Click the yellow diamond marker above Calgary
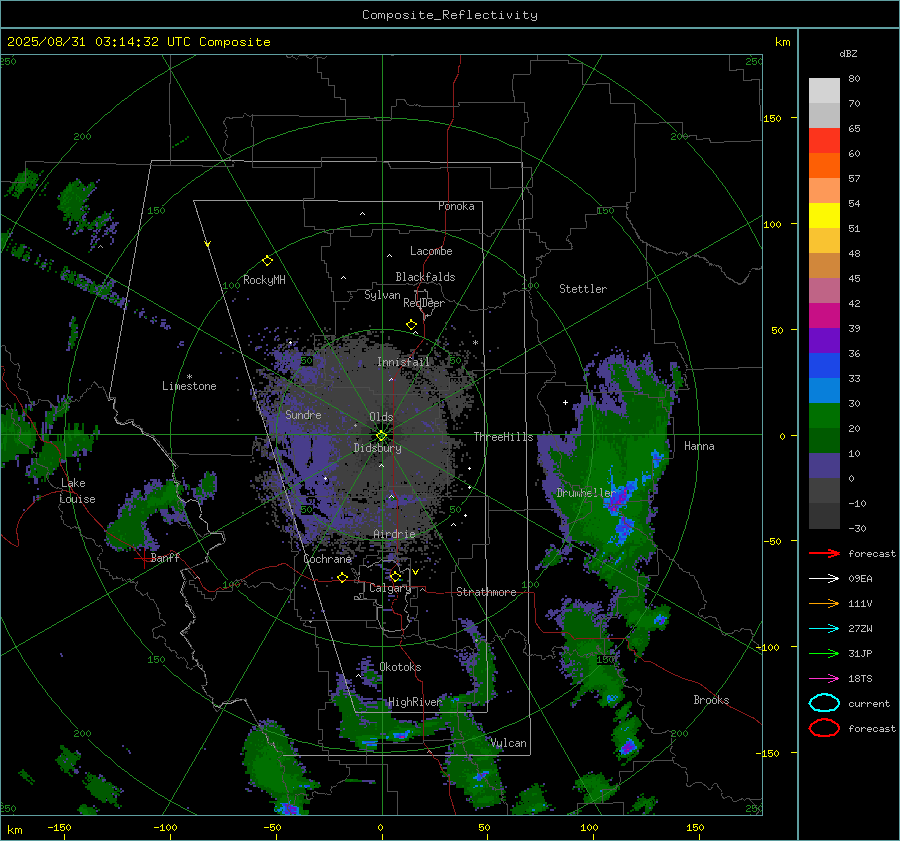The image size is (900, 841). [395, 576]
